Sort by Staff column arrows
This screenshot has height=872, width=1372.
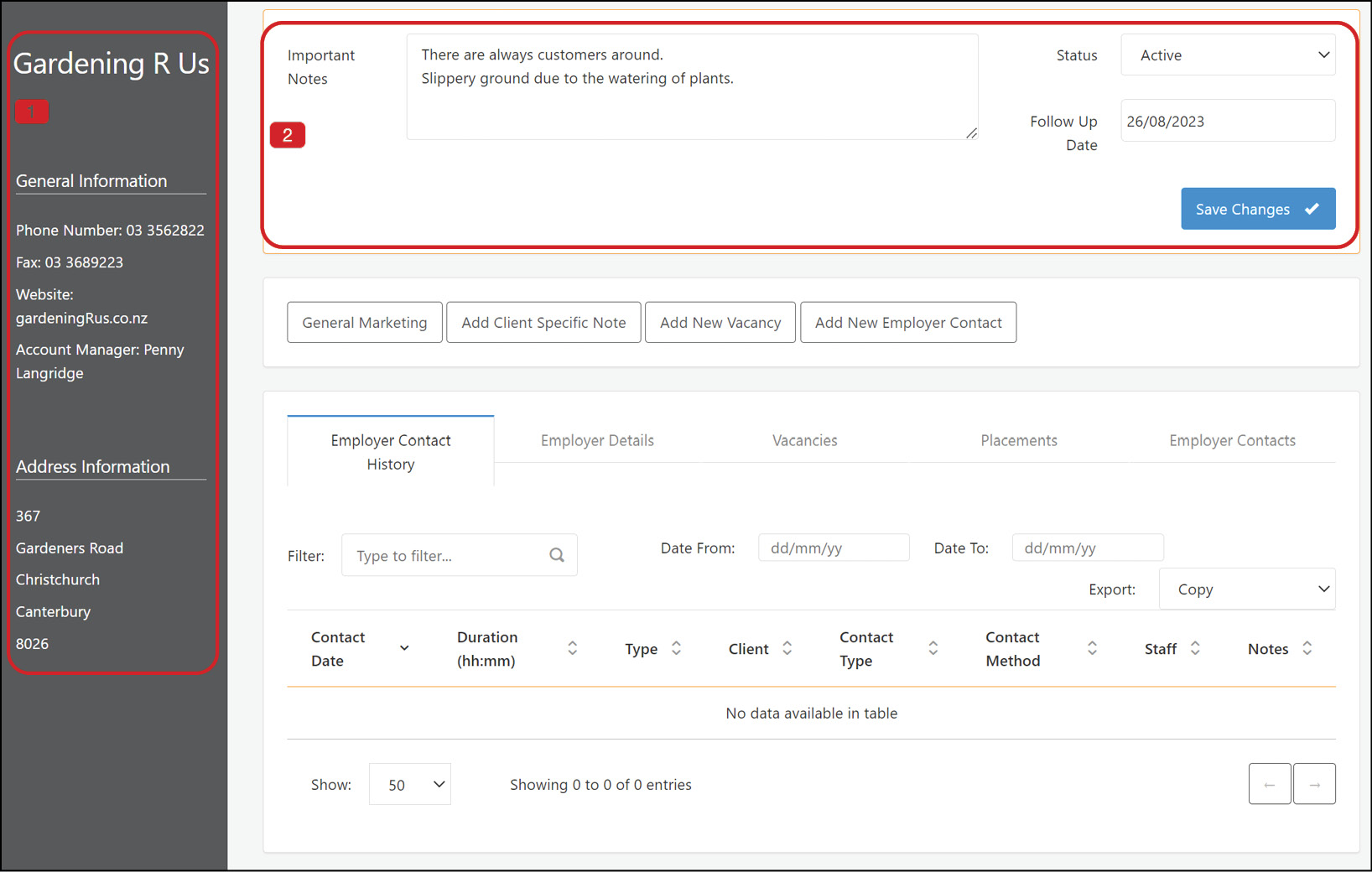point(1195,648)
